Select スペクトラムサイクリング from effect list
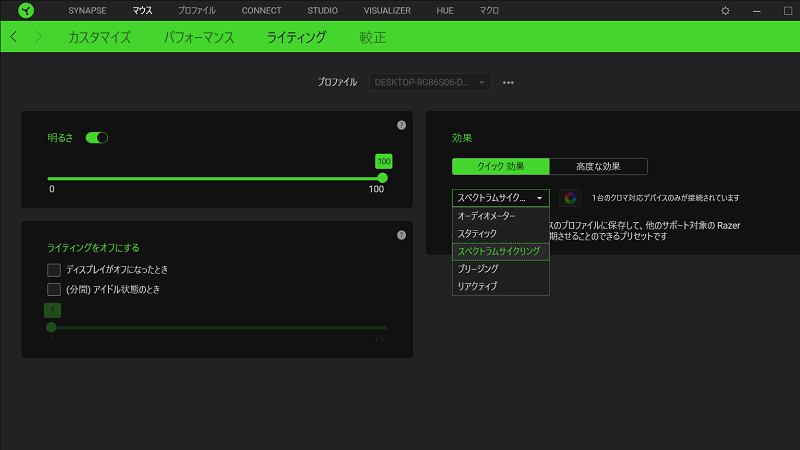The image size is (800, 450). [x=501, y=252]
